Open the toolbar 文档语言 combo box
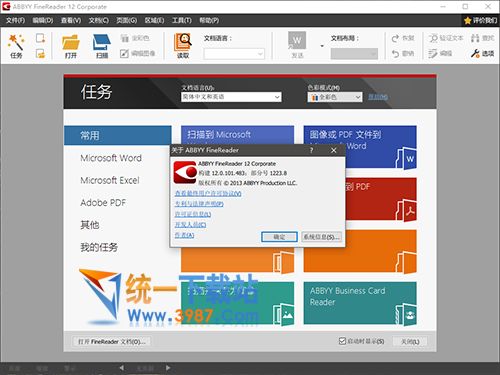500x375 pixels. point(234,54)
